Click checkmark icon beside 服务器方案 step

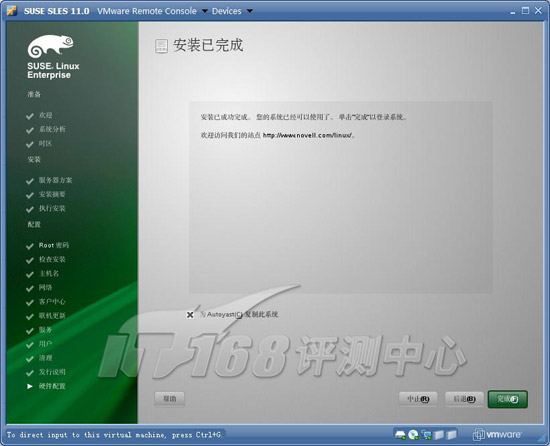tap(30, 181)
